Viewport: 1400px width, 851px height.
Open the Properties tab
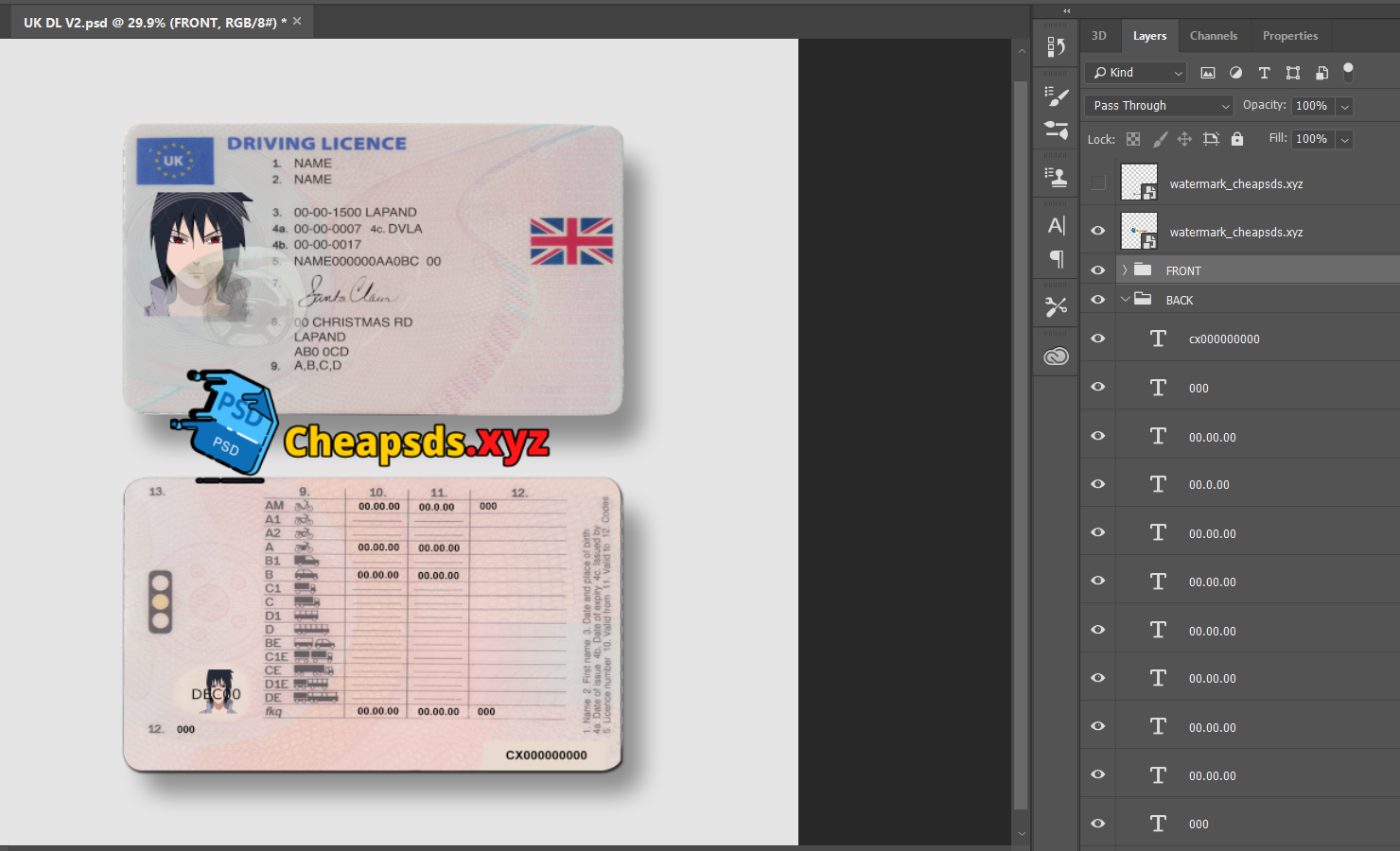[1289, 36]
